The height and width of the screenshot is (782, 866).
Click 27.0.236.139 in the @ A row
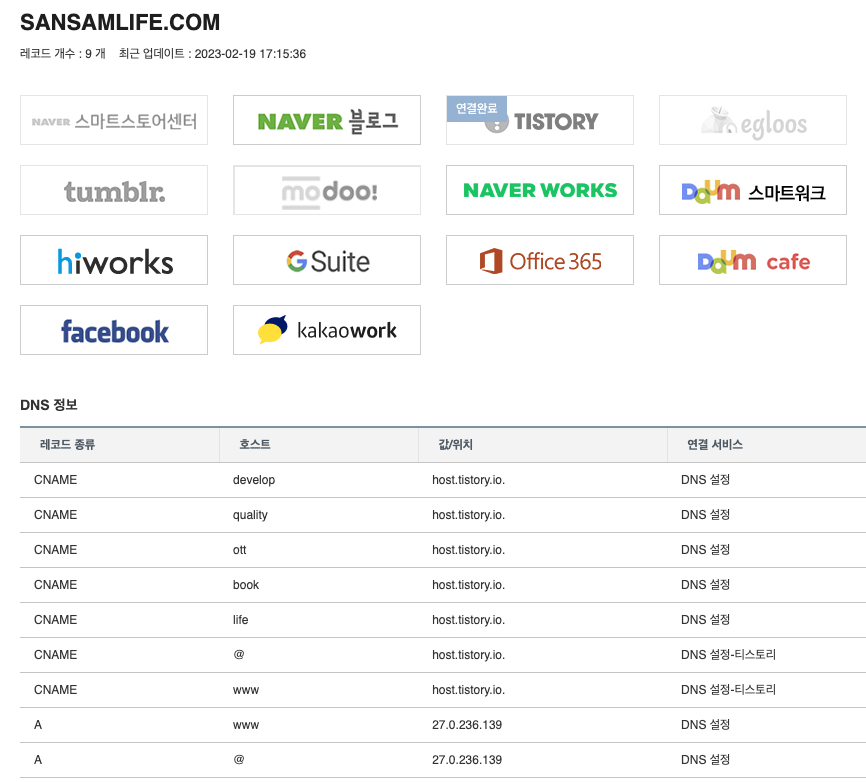pos(467,760)
